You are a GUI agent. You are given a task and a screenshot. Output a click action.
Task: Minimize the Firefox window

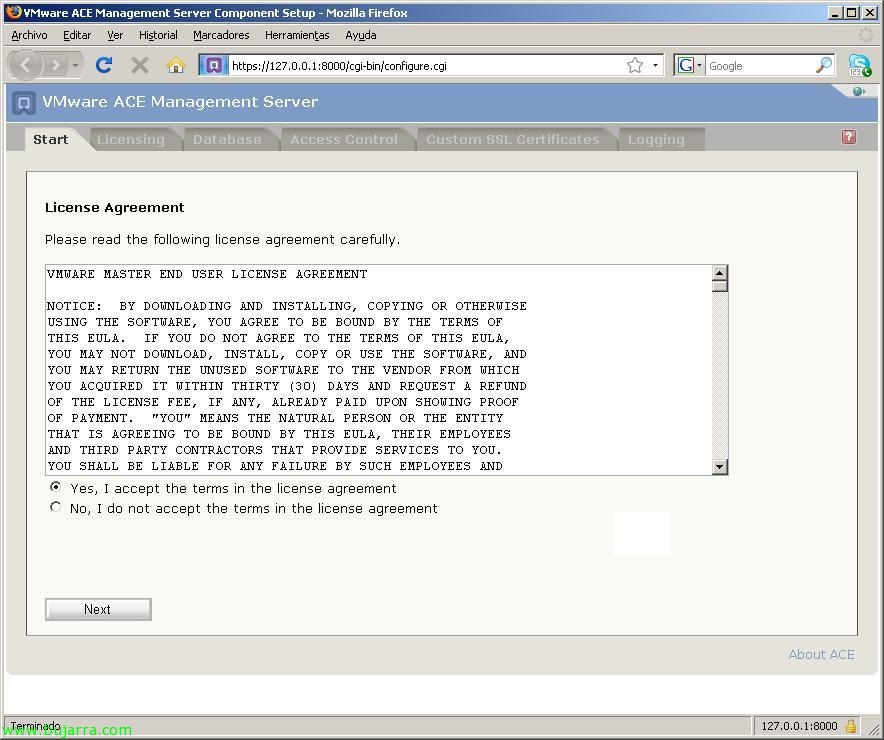[836, 12]
